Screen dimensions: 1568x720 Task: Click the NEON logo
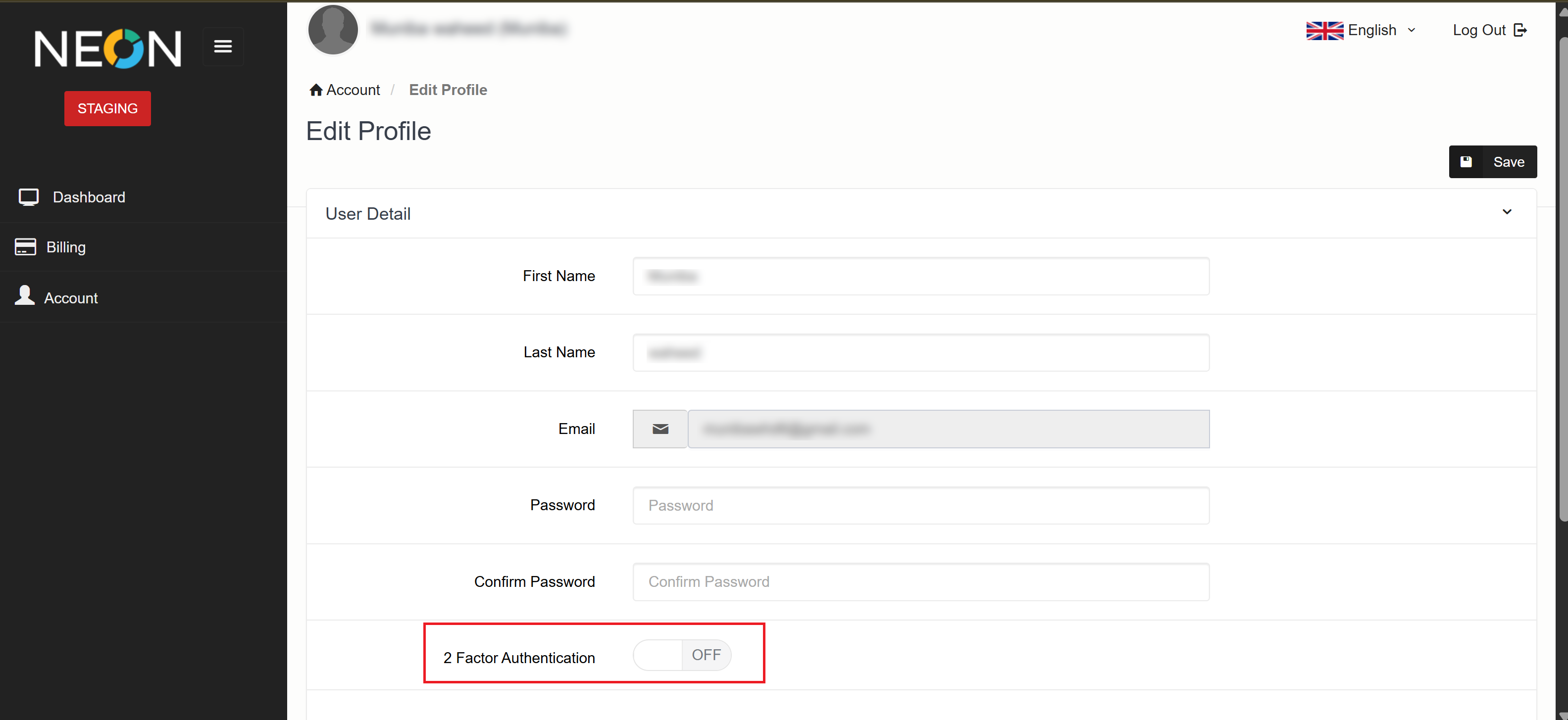[108, 48]
